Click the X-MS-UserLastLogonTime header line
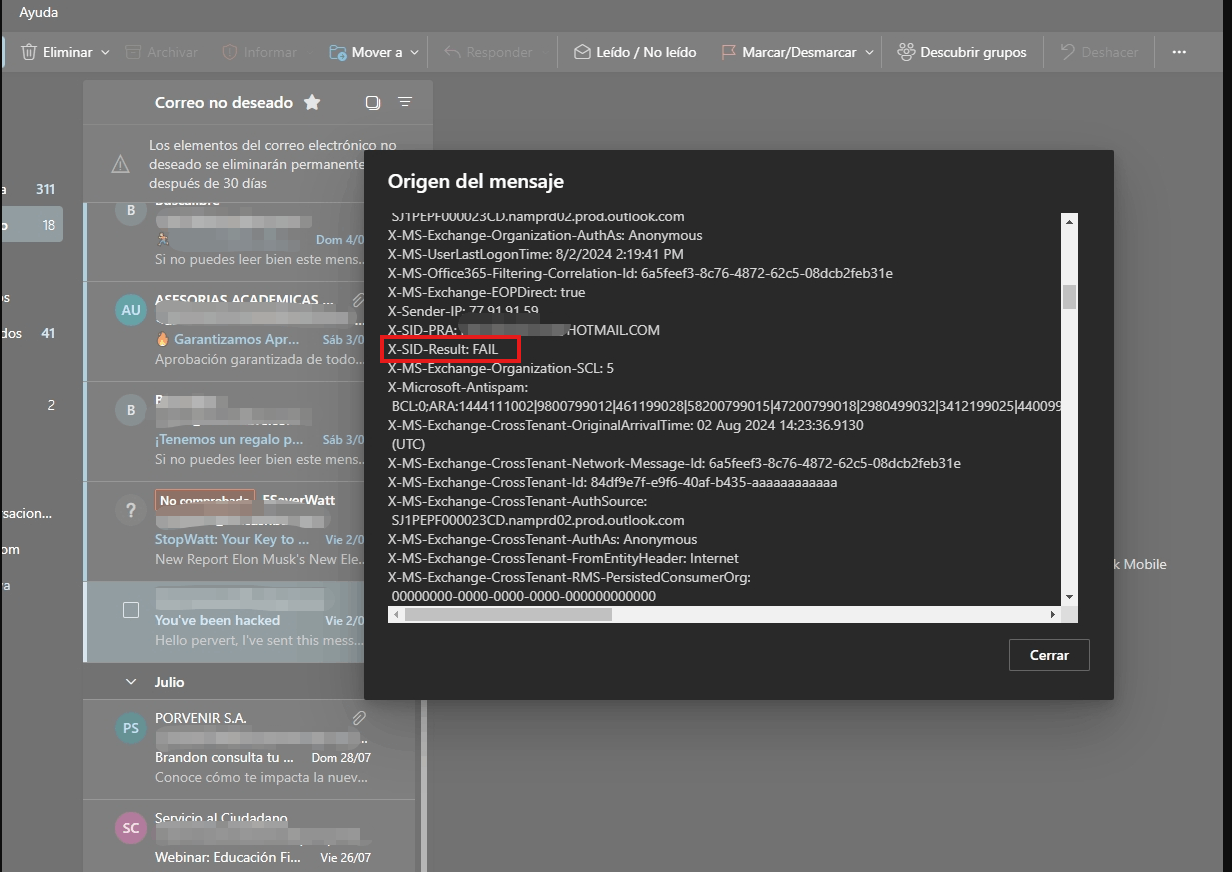The width and height of the screenshot is (1232, 872). pyautogui.click(x=536, y=254)
